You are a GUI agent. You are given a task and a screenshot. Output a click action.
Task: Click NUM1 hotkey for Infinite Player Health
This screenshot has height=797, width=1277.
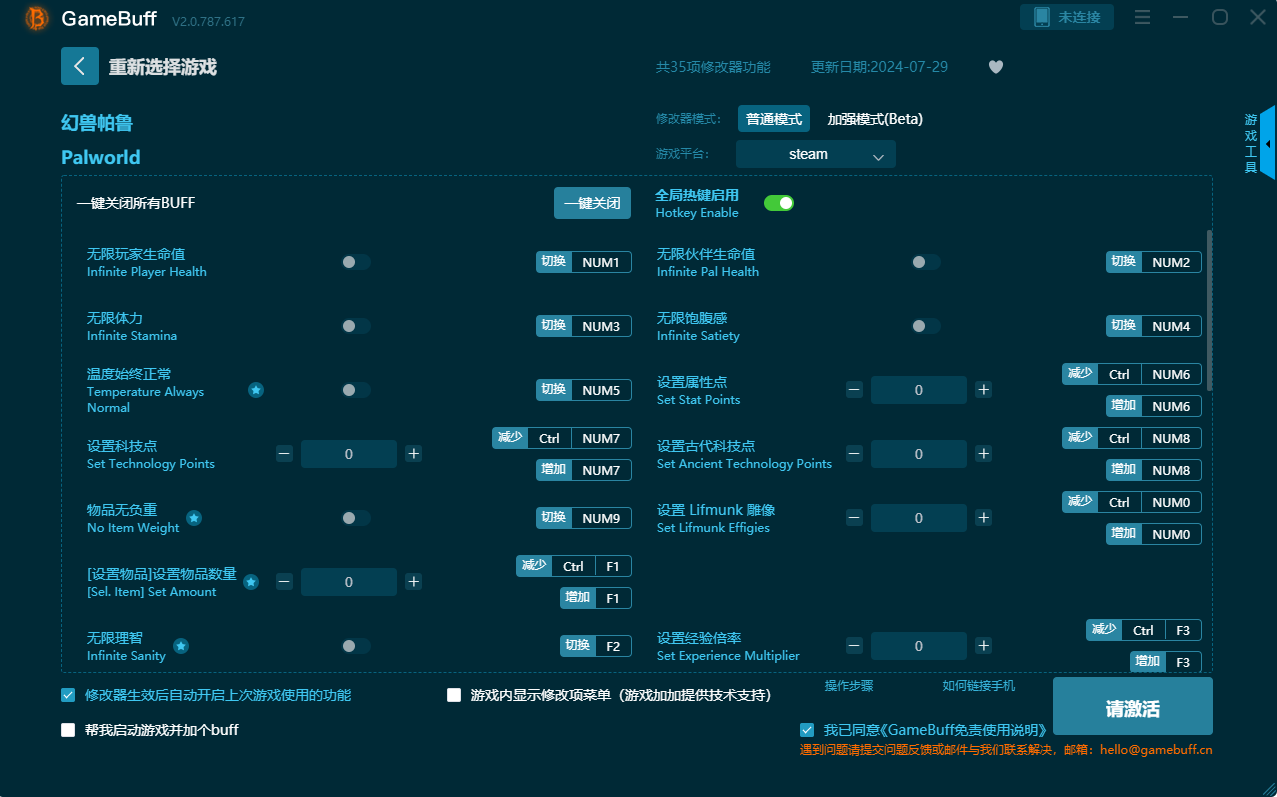click(601, 262)
